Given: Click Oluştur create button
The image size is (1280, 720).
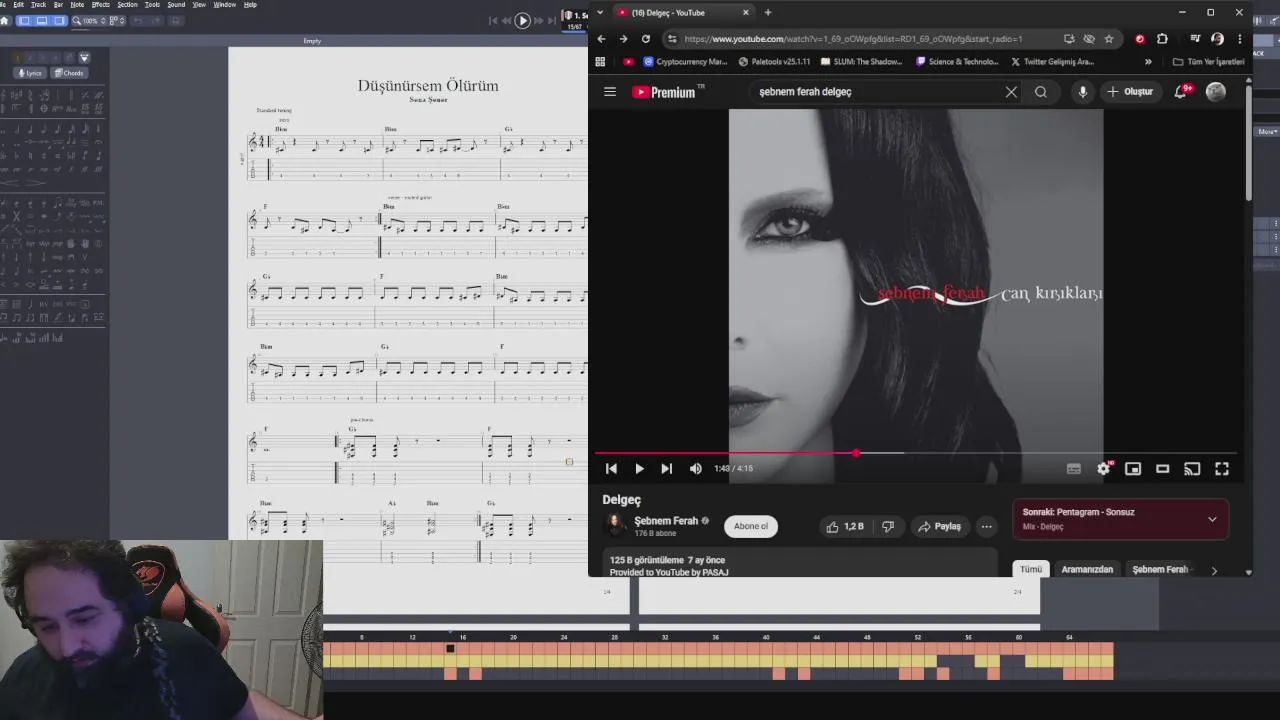Looking at the screenshot, I should point(1131,92).
